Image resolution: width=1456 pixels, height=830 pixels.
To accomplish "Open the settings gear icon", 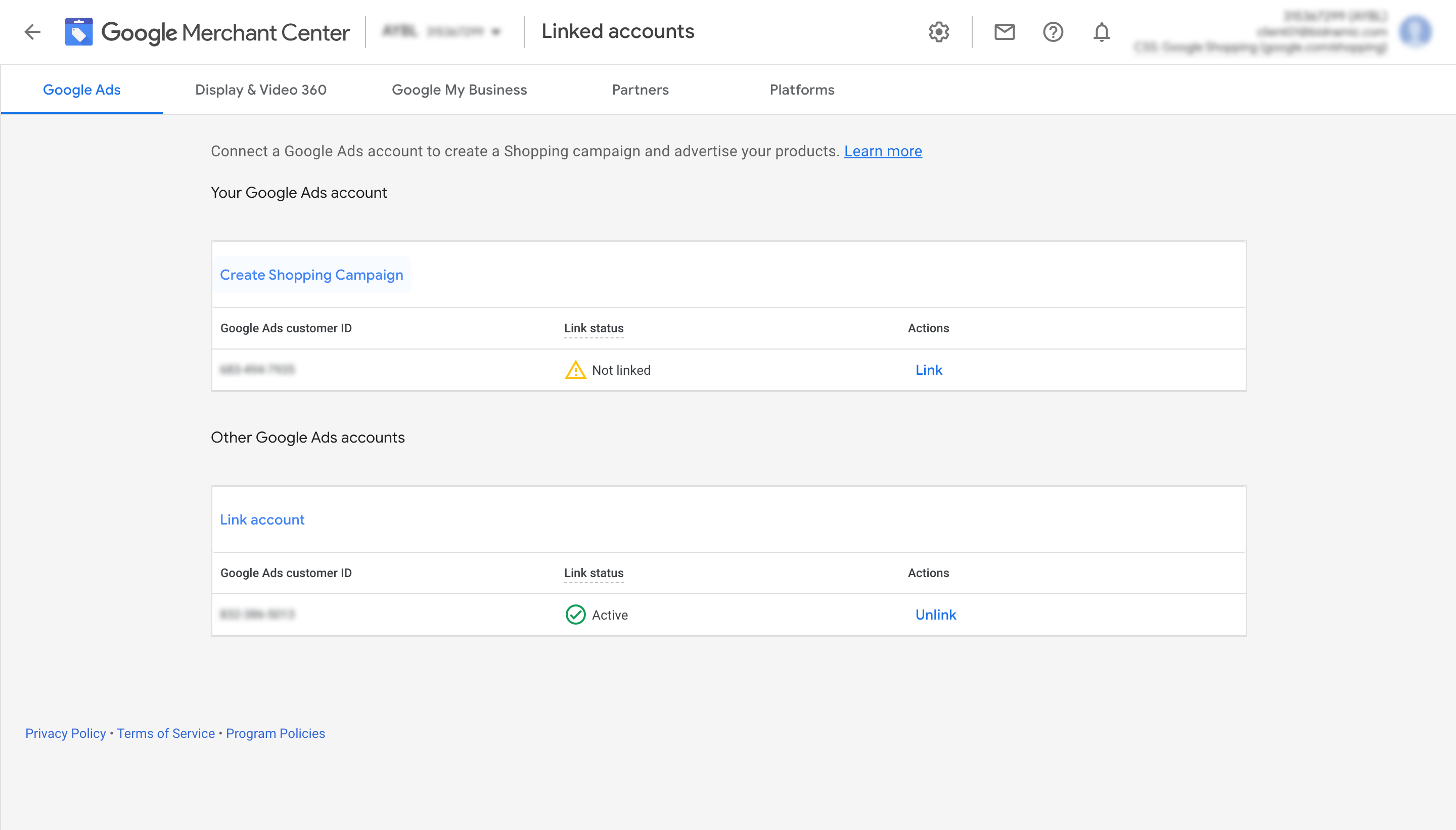I will (939, 32).
